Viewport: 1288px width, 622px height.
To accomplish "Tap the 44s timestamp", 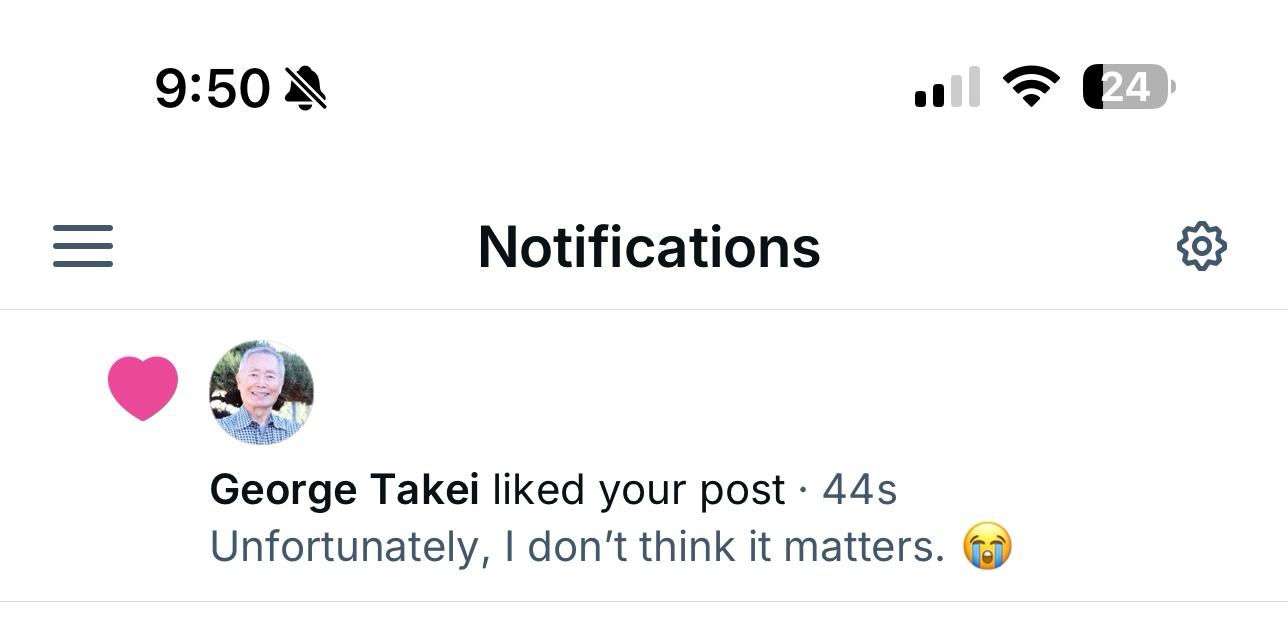I will [x=859, y=490].
